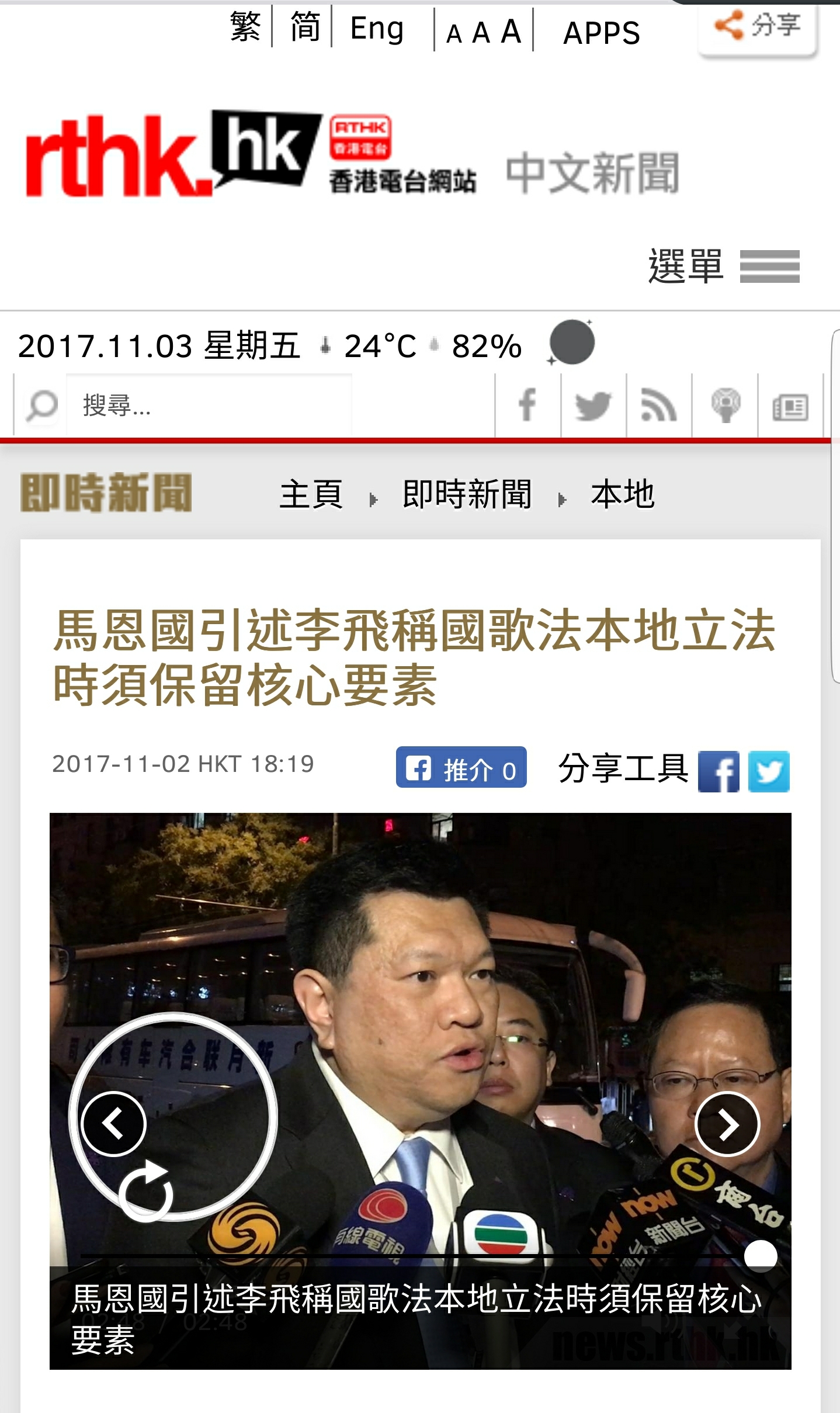Go to the next slide arrow
The width and height of the screenshot is (840, 1413).
[x=727, y=1124]
